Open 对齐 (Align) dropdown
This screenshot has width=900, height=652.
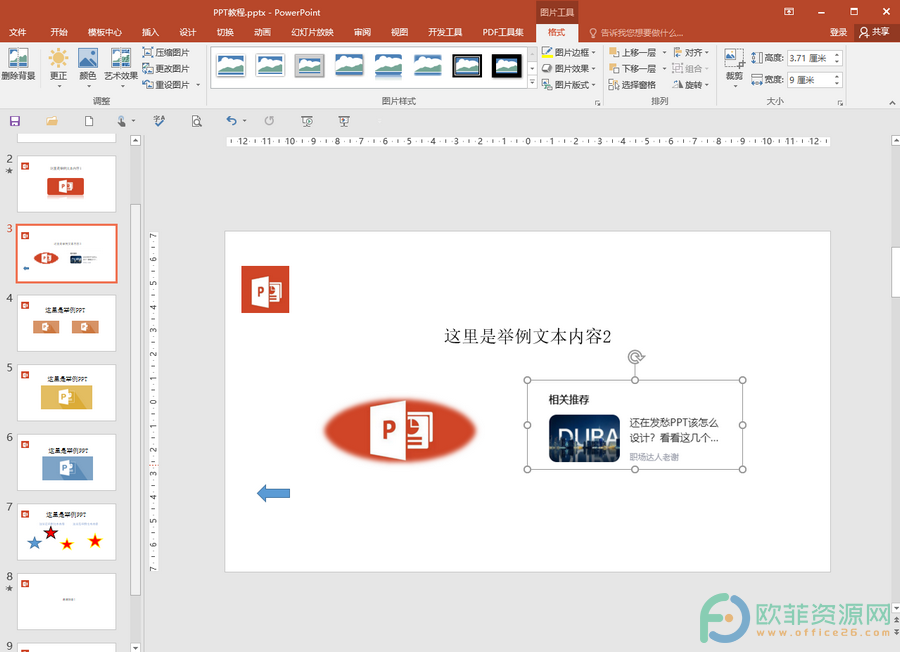tap(691, 52)
